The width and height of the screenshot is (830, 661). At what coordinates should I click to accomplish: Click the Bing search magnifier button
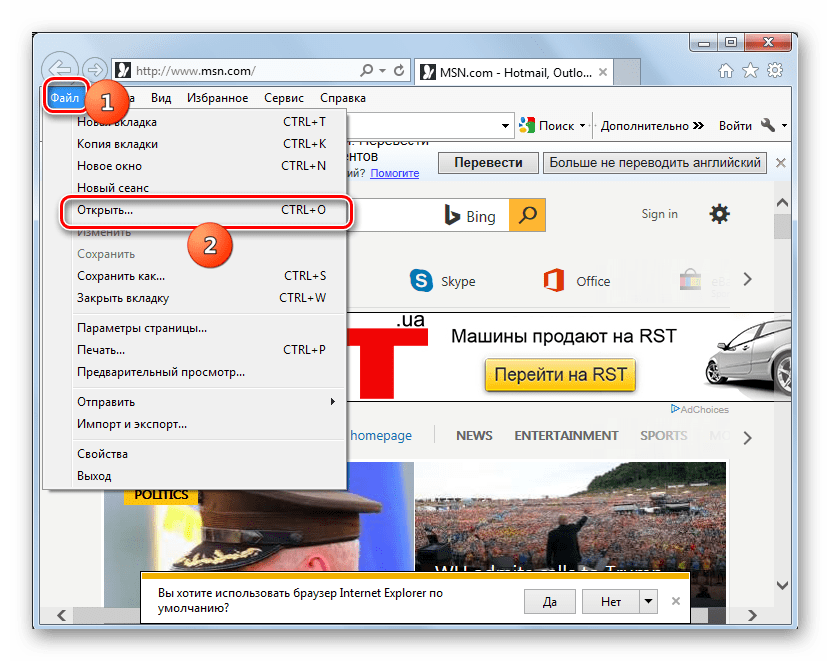point(529,215)
